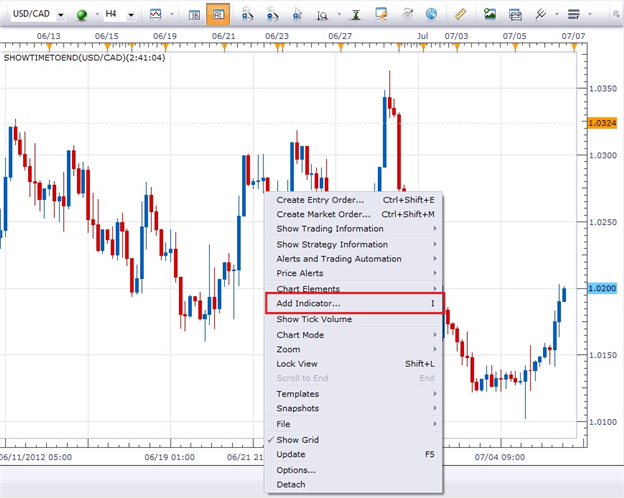The width and height of the screenshot is (624, 498).
Task: Select Update in context menu
Action: pyautogui.click(x=354, y=454)
